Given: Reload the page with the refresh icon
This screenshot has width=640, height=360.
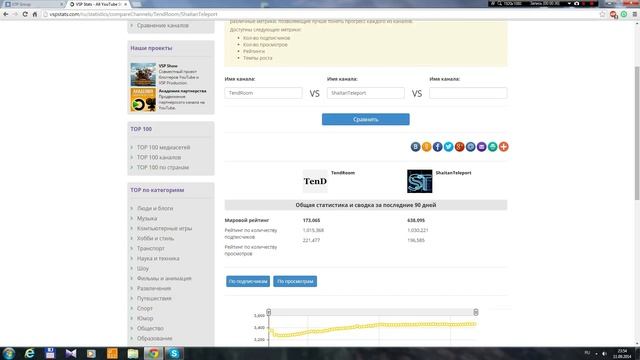Looking at the screenshot, I should tap(25, 14).
